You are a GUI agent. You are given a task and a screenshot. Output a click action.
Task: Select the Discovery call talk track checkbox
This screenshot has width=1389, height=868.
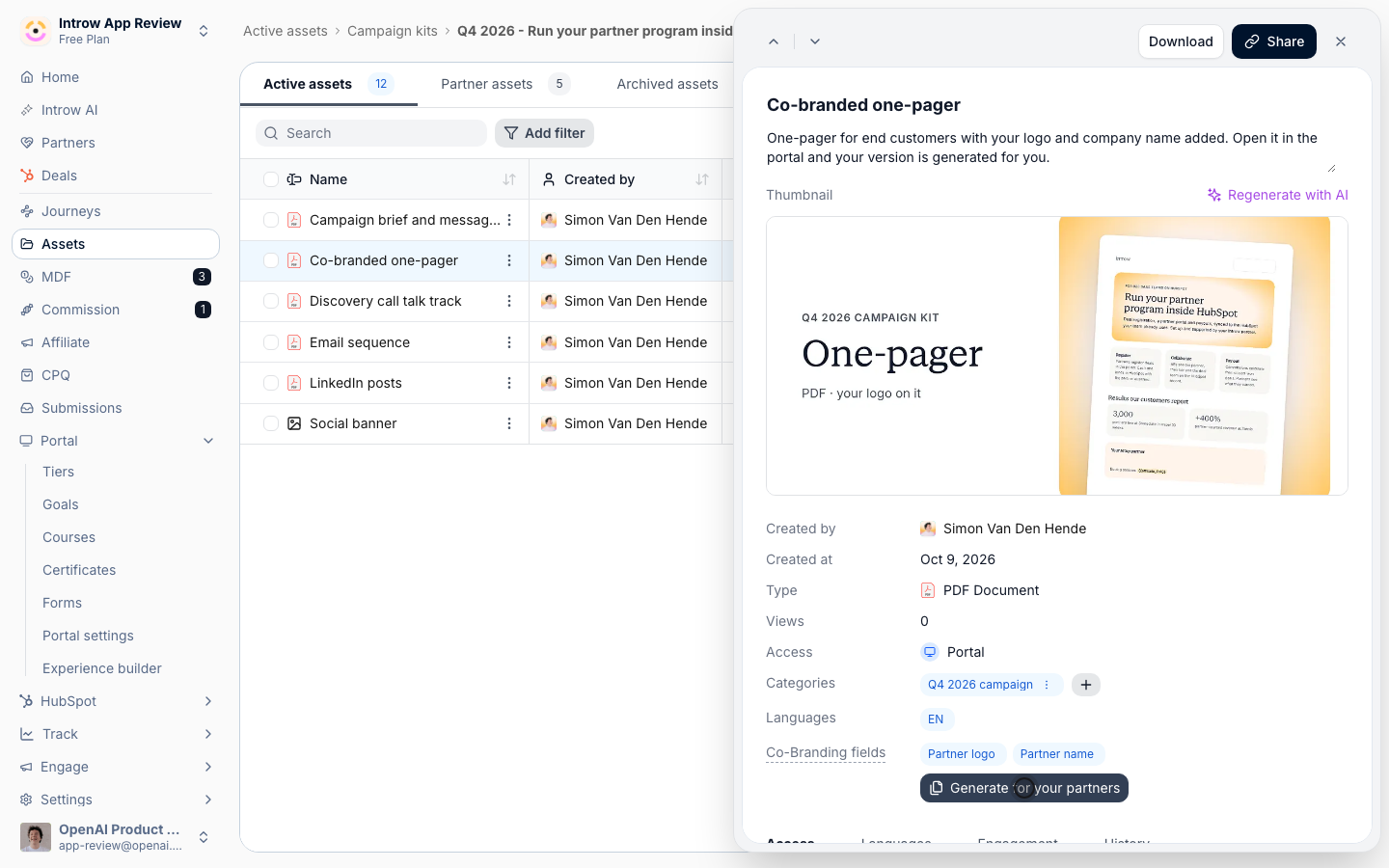pyautogui.click(x=271, y=301)
